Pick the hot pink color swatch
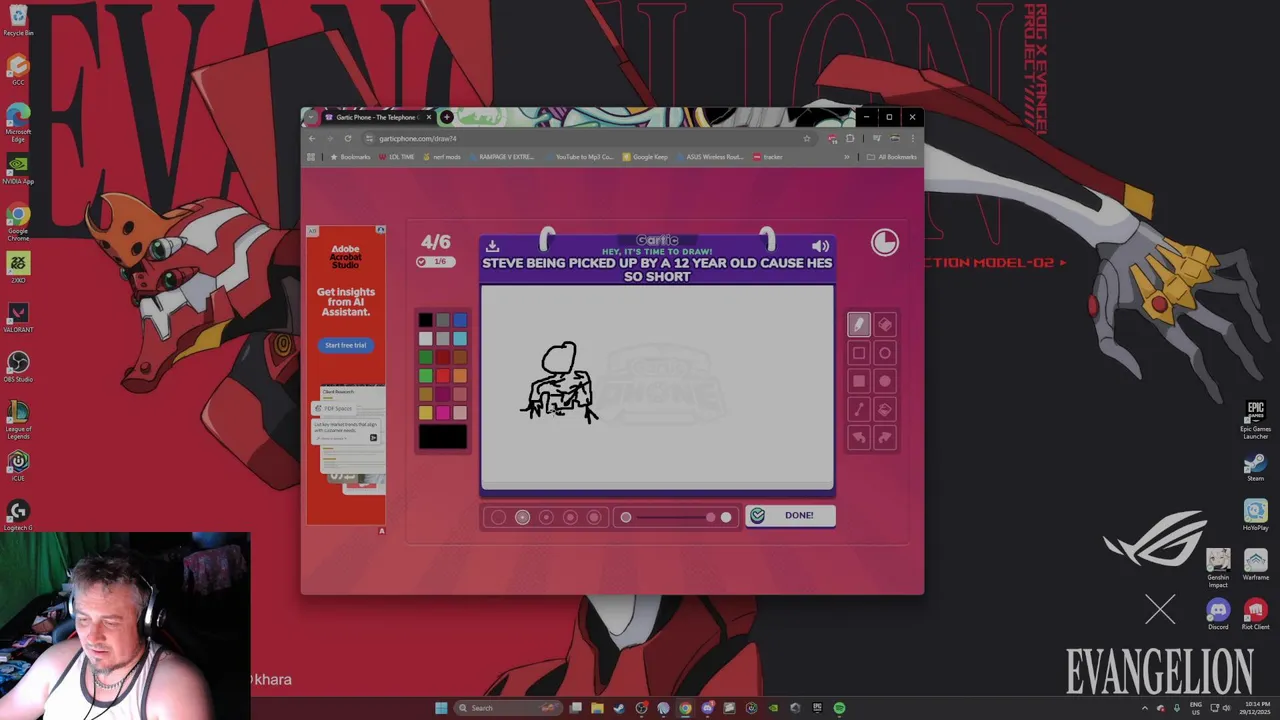 click(443, 413)
